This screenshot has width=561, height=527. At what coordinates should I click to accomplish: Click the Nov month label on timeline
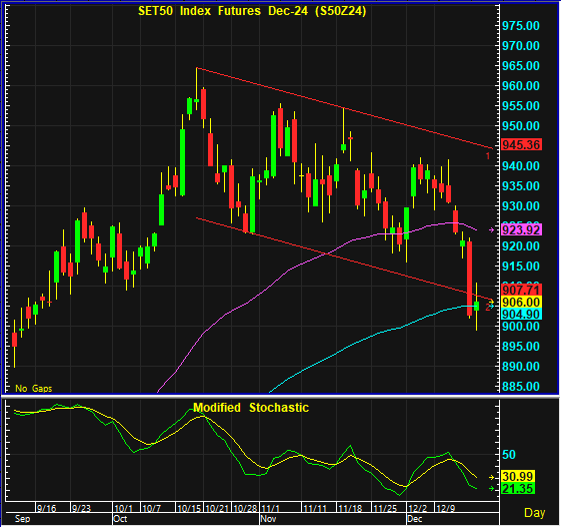pyautogui.click(x=268, y=519)
